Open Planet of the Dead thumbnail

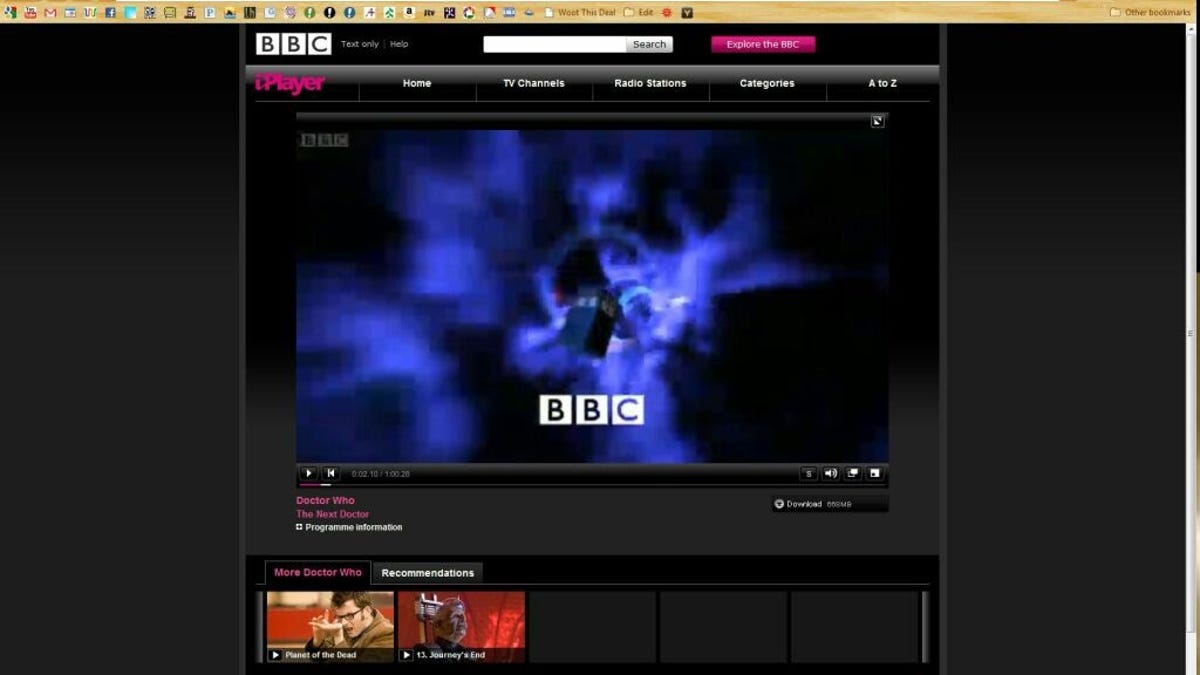click(330, 626)
